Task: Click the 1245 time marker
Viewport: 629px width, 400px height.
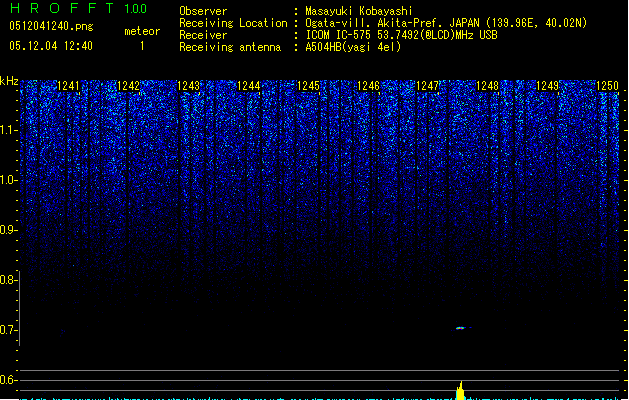Action: pos(308,86)
